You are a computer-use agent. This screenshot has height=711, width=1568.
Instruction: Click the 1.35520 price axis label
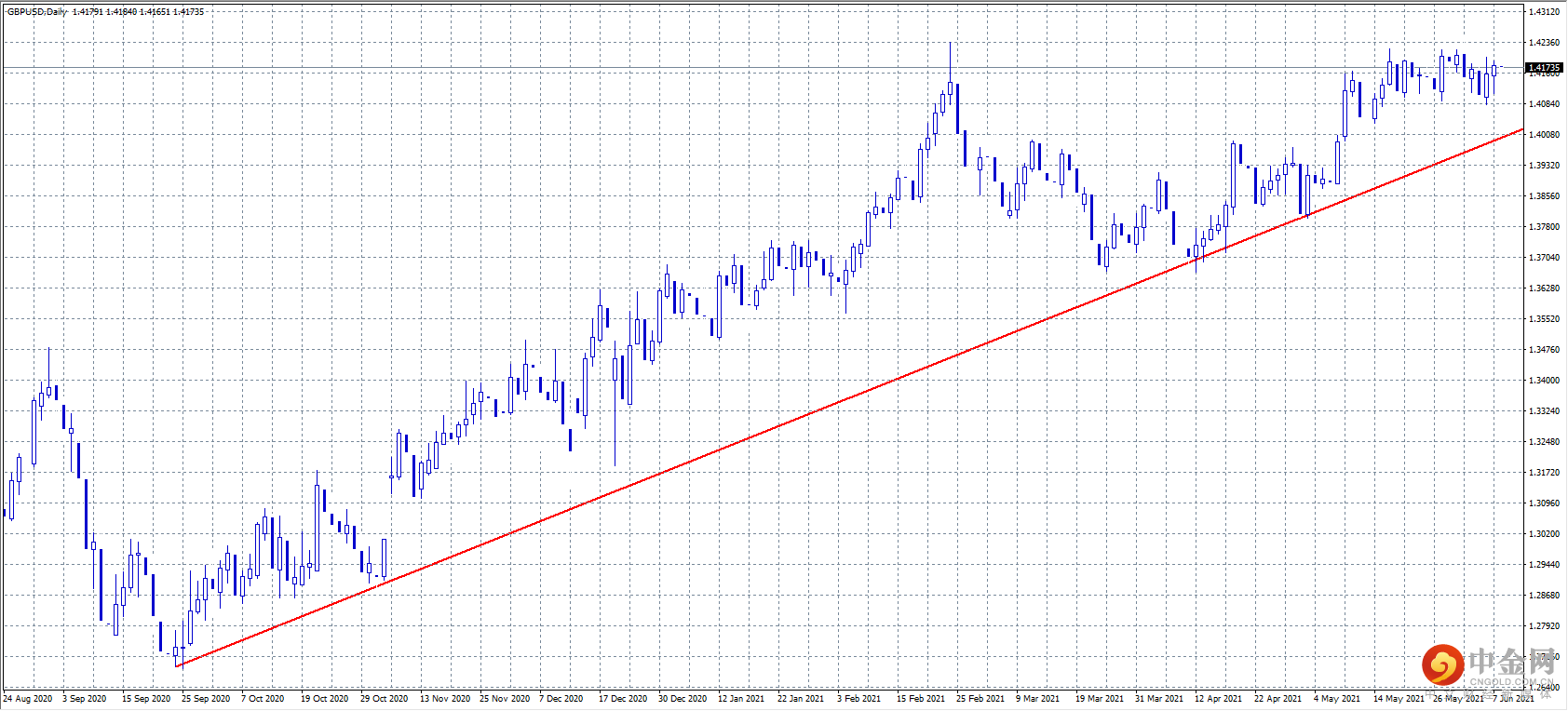(x=1544, y=319)
